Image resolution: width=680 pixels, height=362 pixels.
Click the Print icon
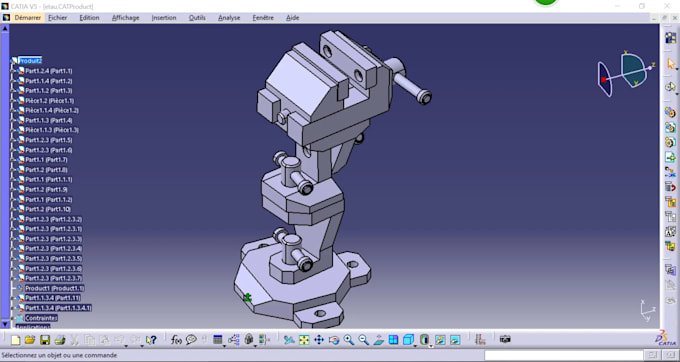(x=60, y=340)
